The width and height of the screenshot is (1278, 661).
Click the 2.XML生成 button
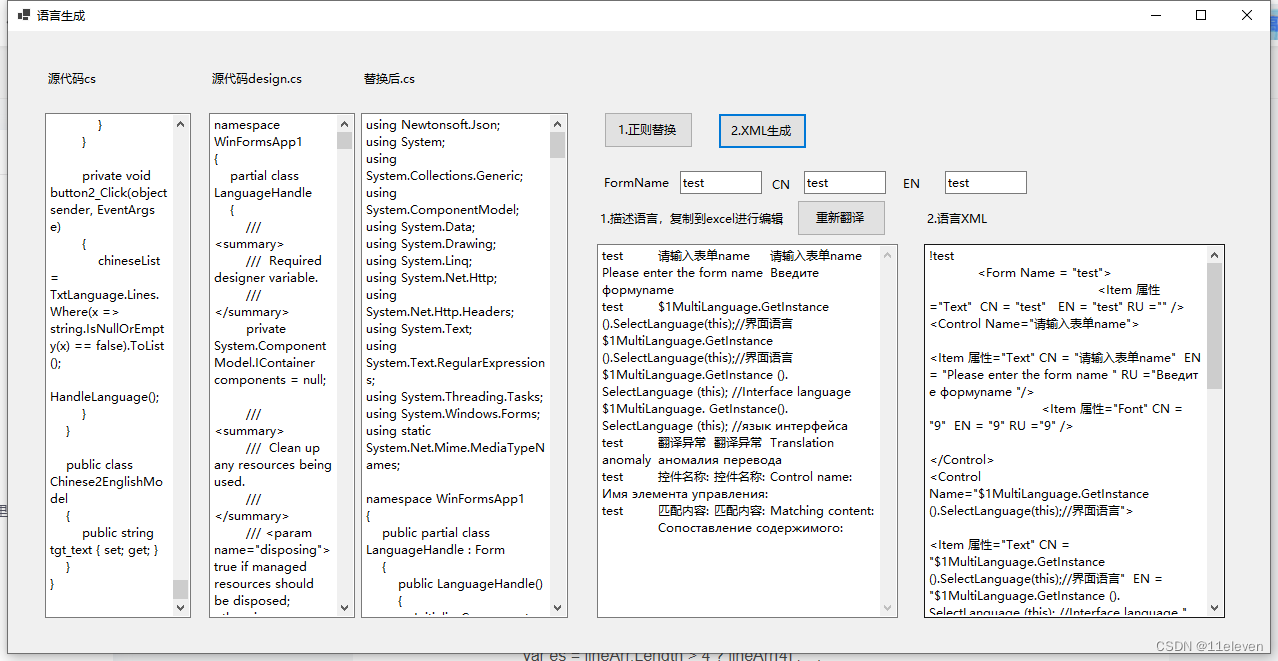[x=762, y=131]
